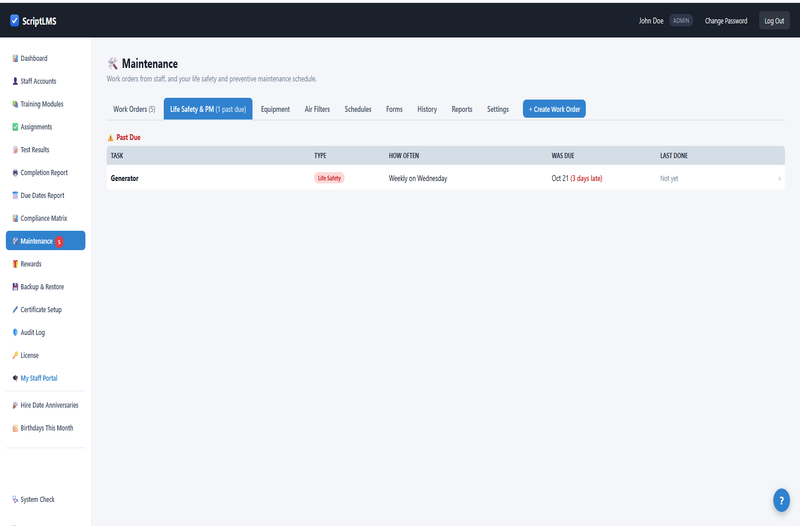Click the Backup & Restore disk icon

[x=15, y=287]
